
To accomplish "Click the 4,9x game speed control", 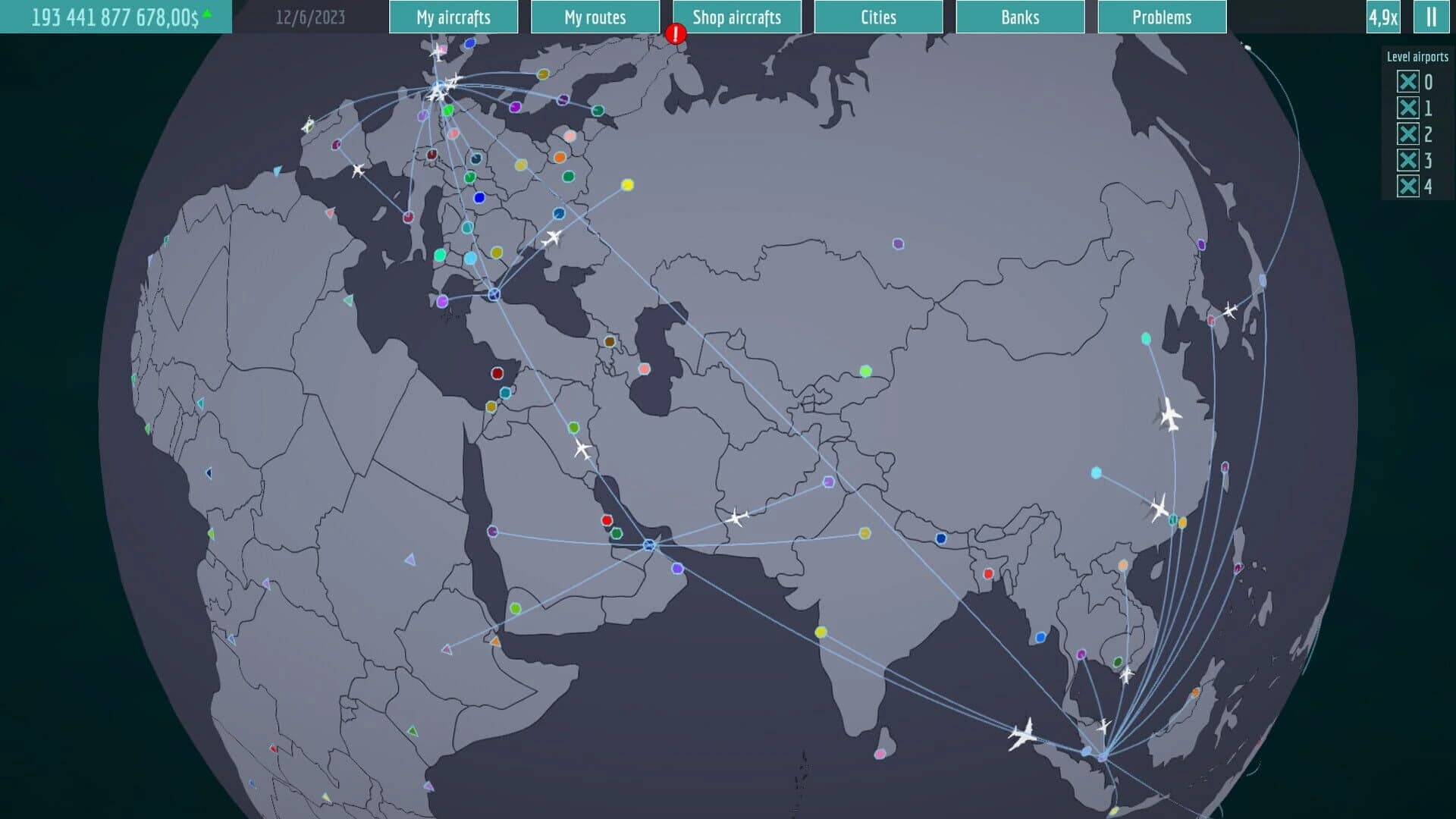I will pos(1383,17).
